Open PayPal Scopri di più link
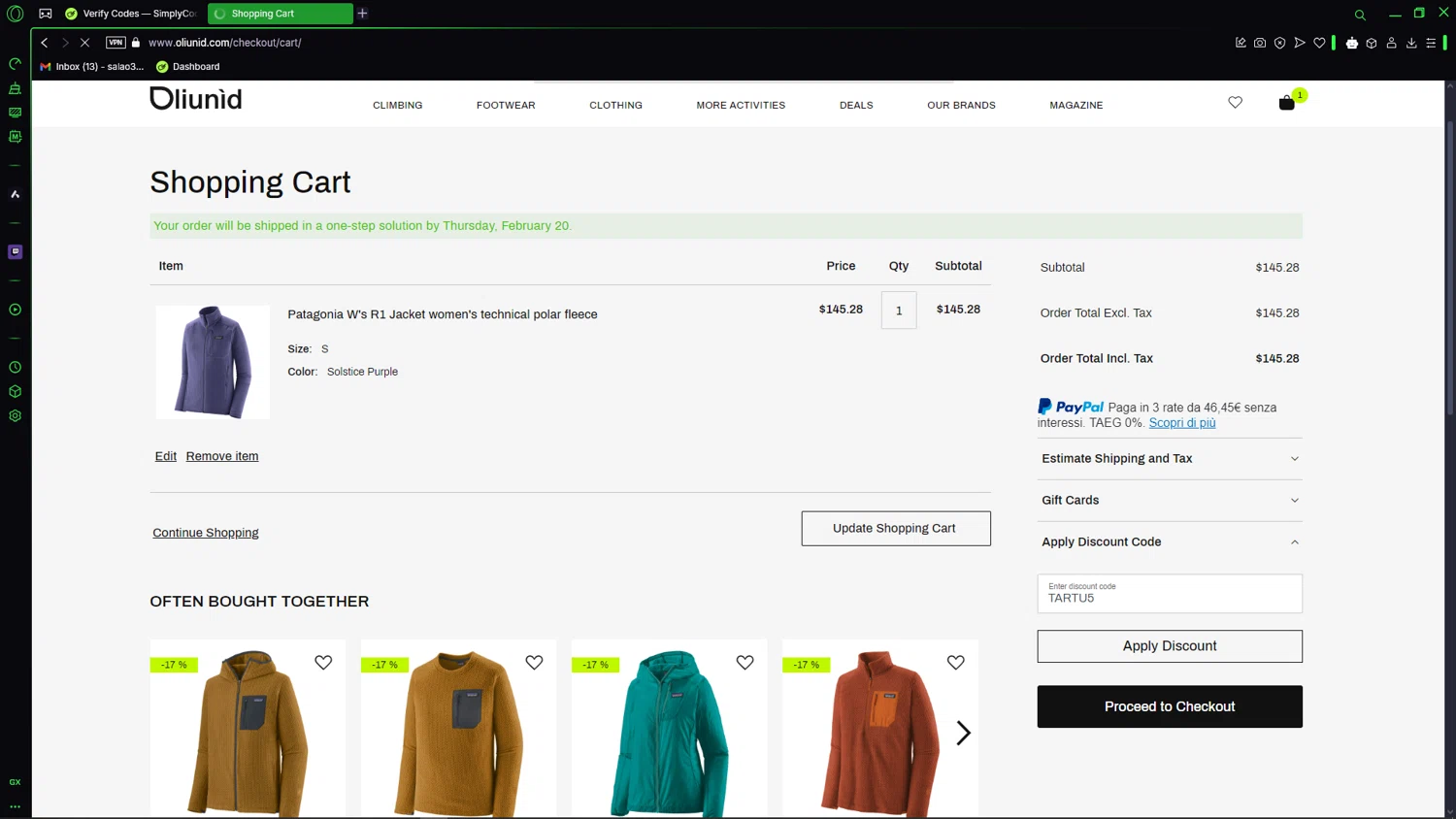1456x819 pixels. tap(1182, 423)
